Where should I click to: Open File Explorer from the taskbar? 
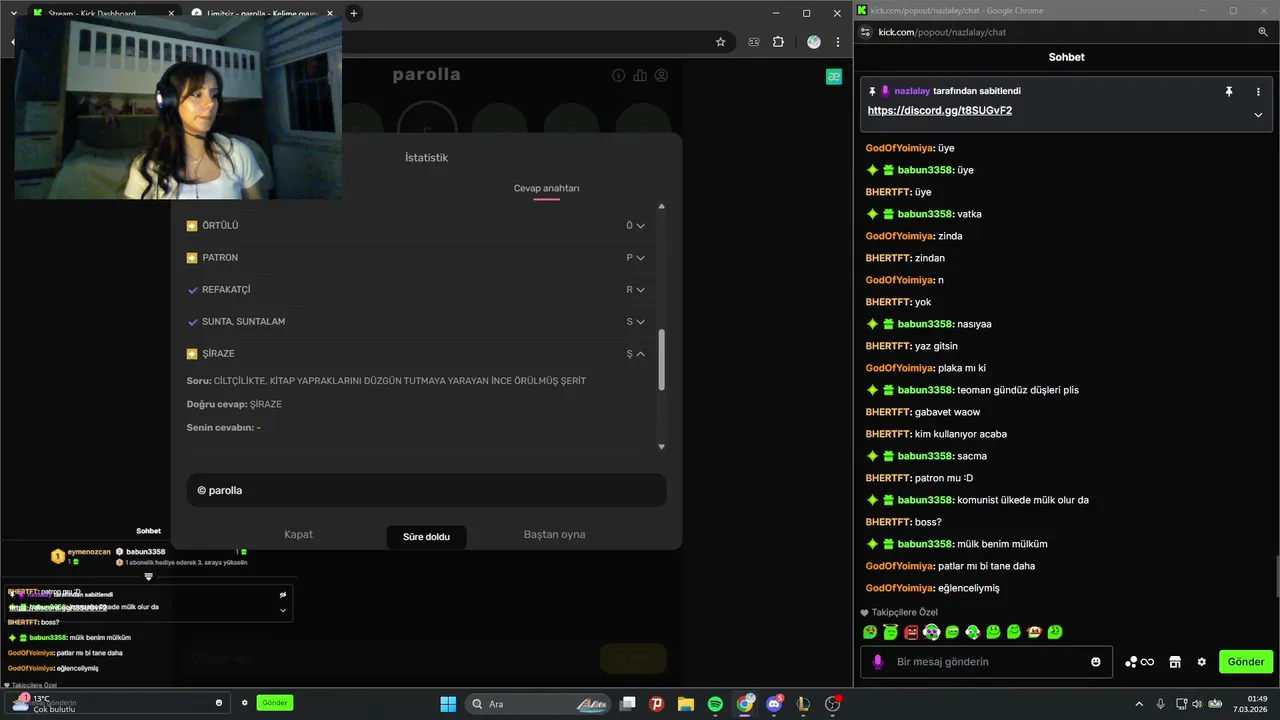click(686, 704)
